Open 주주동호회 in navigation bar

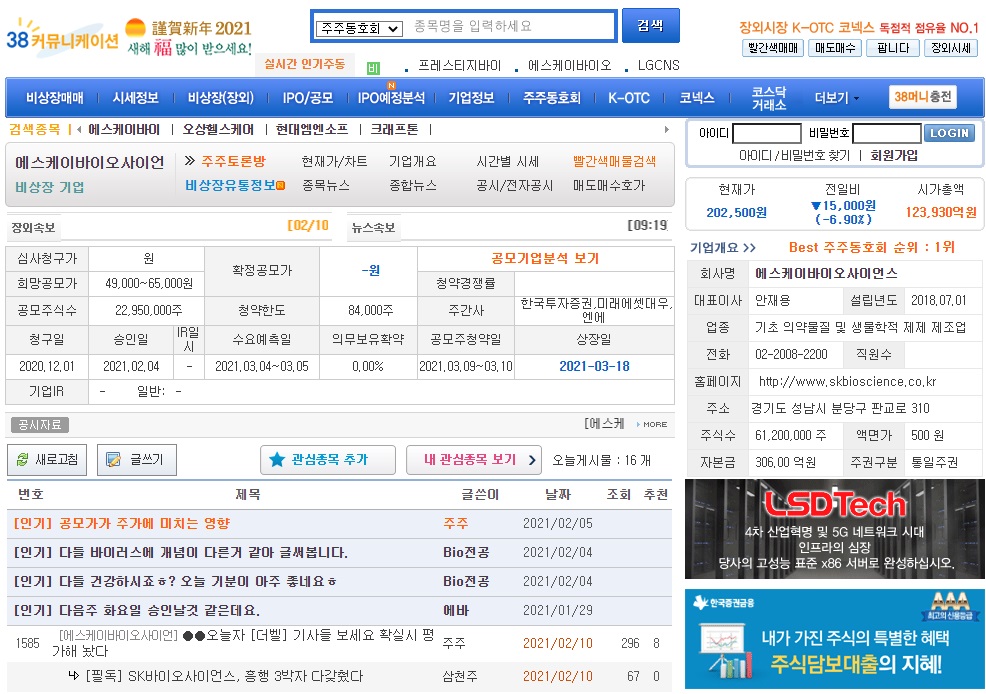point(551,97)
